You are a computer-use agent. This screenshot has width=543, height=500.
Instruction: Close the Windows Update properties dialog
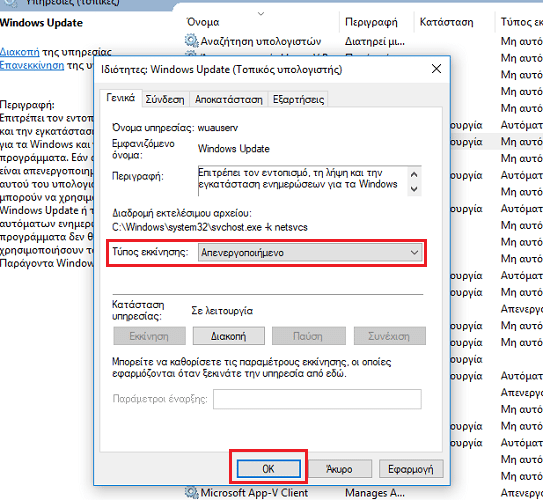(x=436, y=69)
